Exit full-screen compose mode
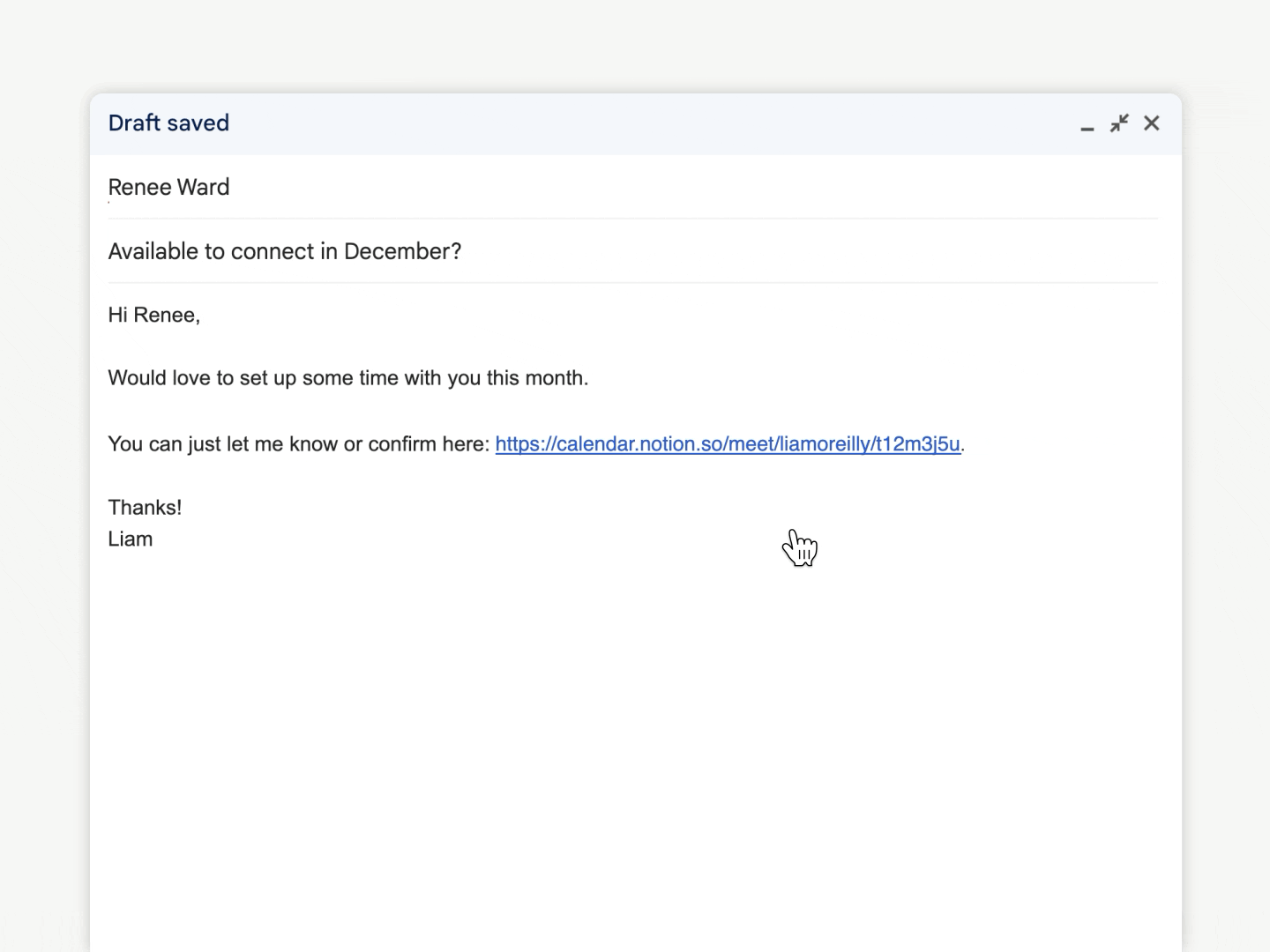1270x952 pixels. (1119, 123)
